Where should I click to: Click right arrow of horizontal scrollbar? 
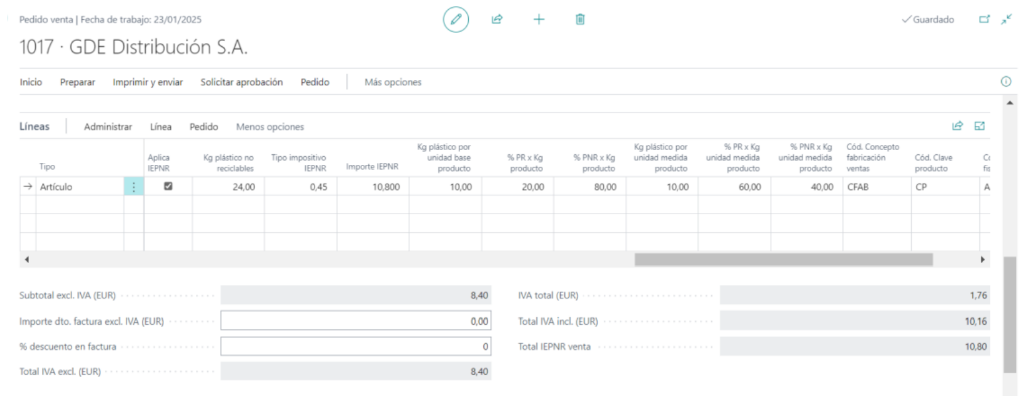[982, 259]
